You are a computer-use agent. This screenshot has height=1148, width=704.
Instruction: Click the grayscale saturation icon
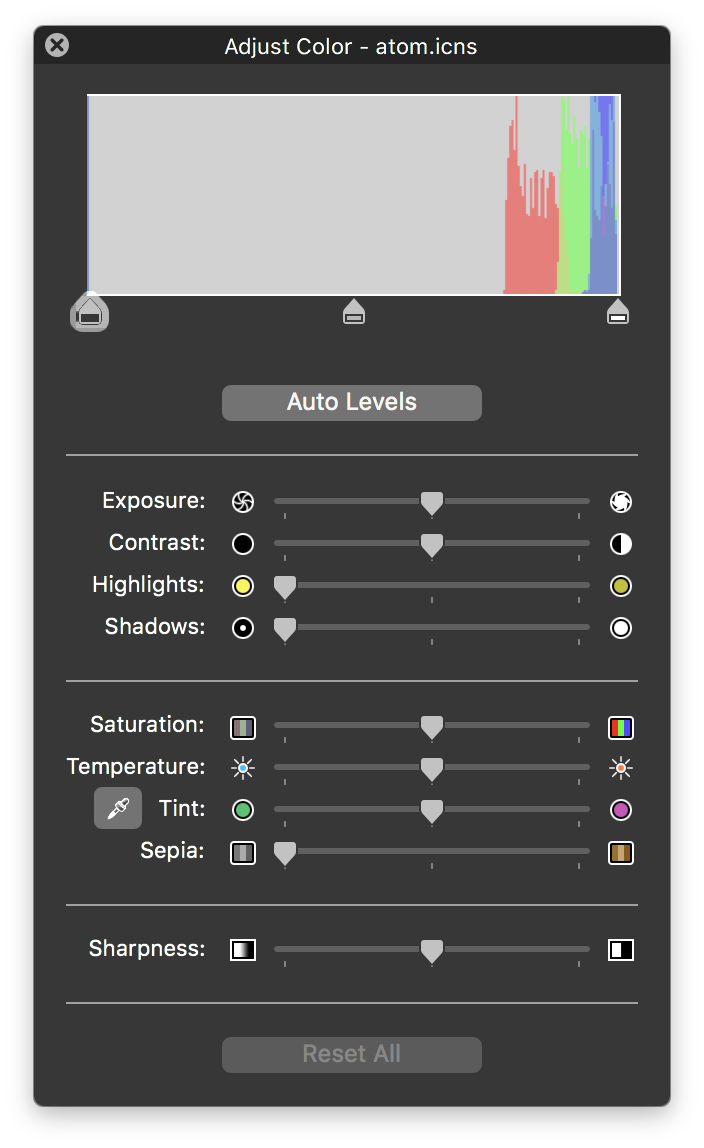(x=243, y=727)
